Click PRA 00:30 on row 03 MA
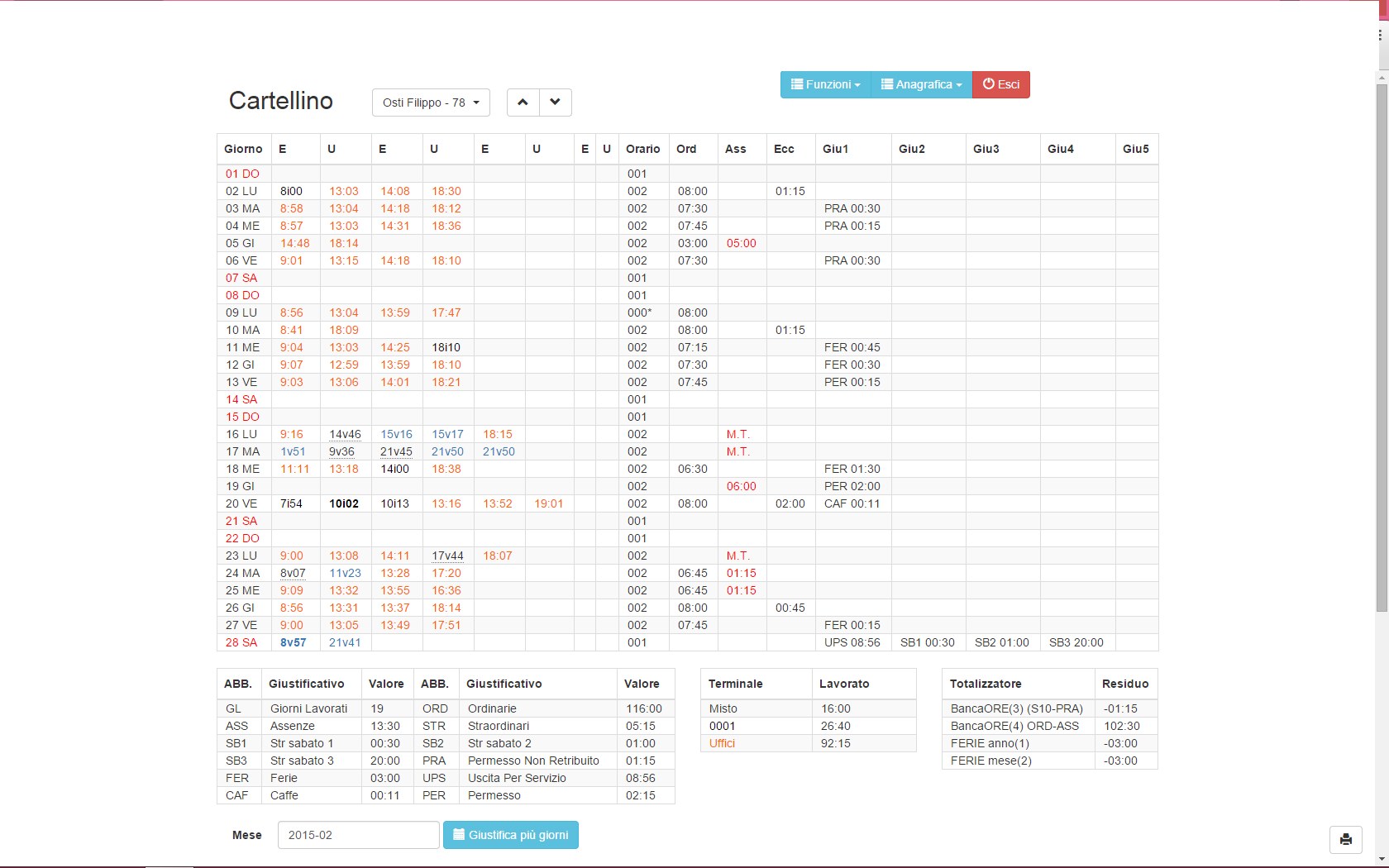The image size is (1389, 868). (852, 208)
